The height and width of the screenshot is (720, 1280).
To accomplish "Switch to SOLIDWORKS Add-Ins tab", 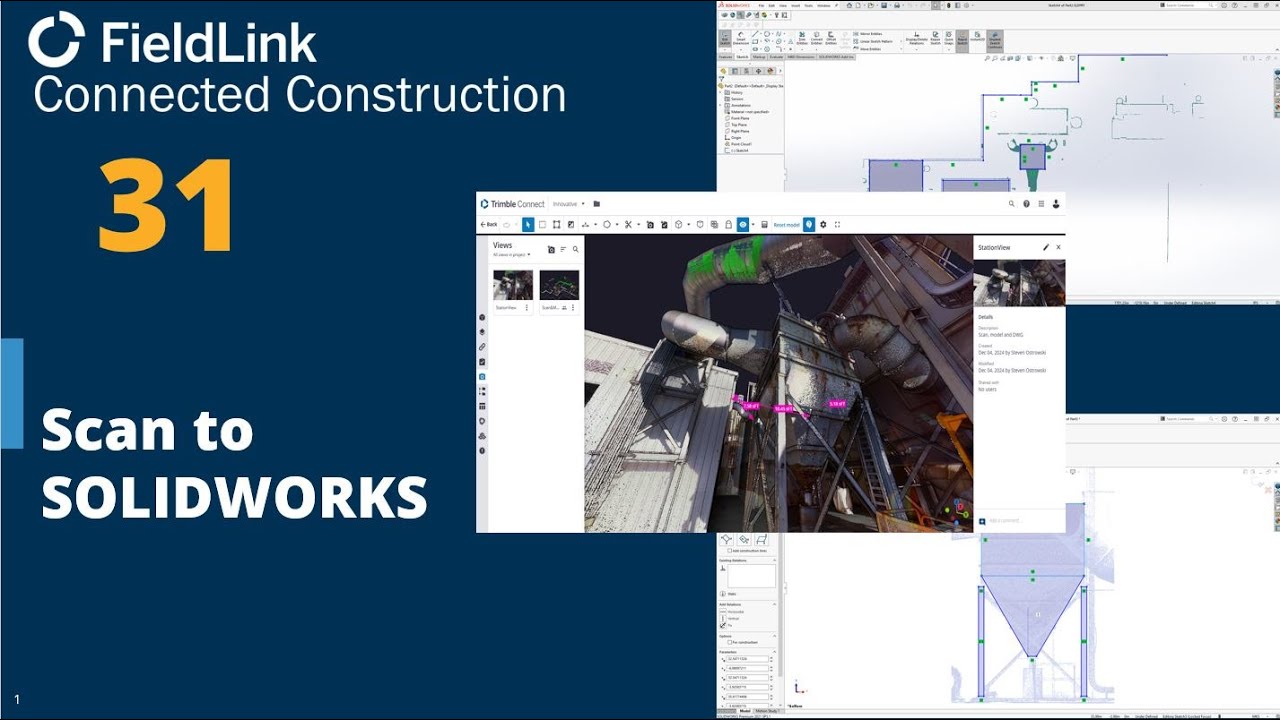I will 836,57.
